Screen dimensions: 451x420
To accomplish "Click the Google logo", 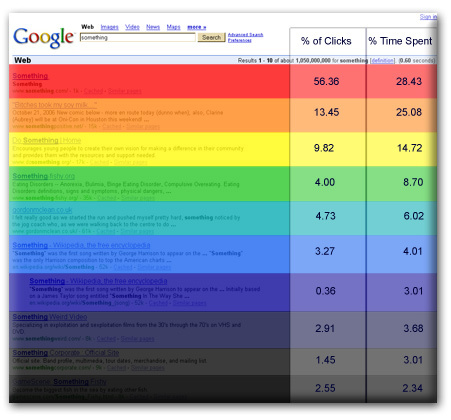I will 43,37.
